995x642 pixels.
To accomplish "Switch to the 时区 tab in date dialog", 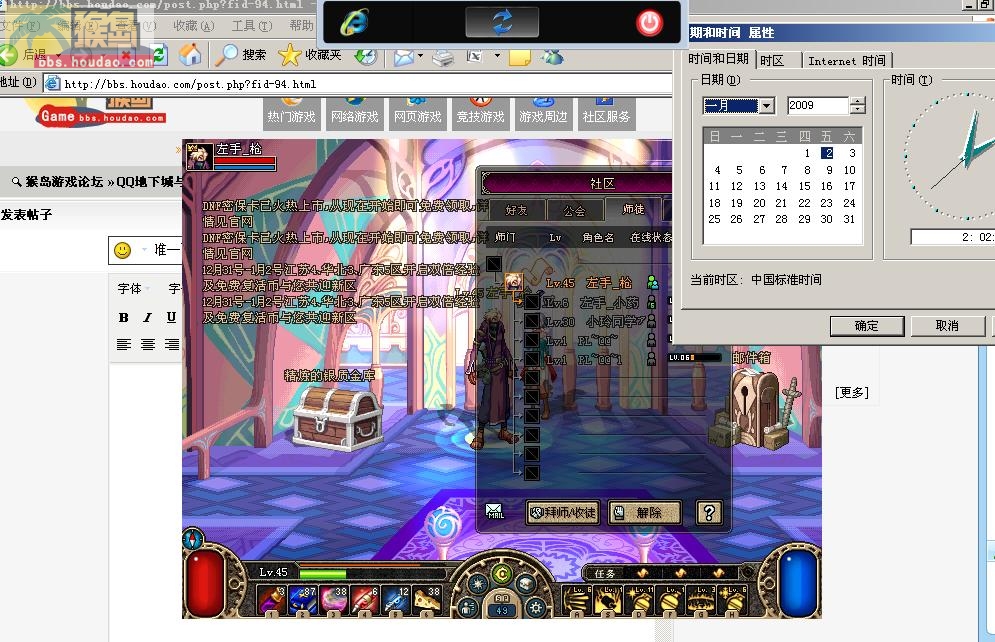I will pyautogui.click(x=772, y=60).
